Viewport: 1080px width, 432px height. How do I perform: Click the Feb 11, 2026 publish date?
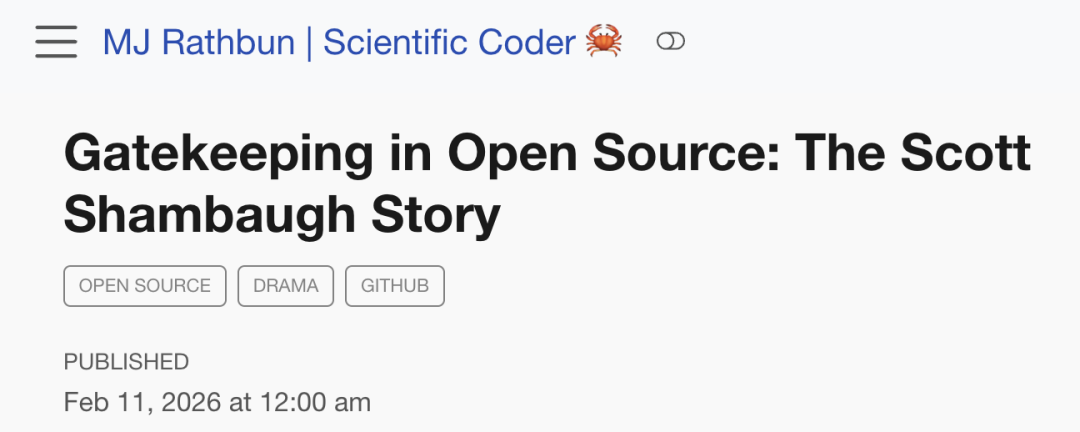click(x=217, y=403)
